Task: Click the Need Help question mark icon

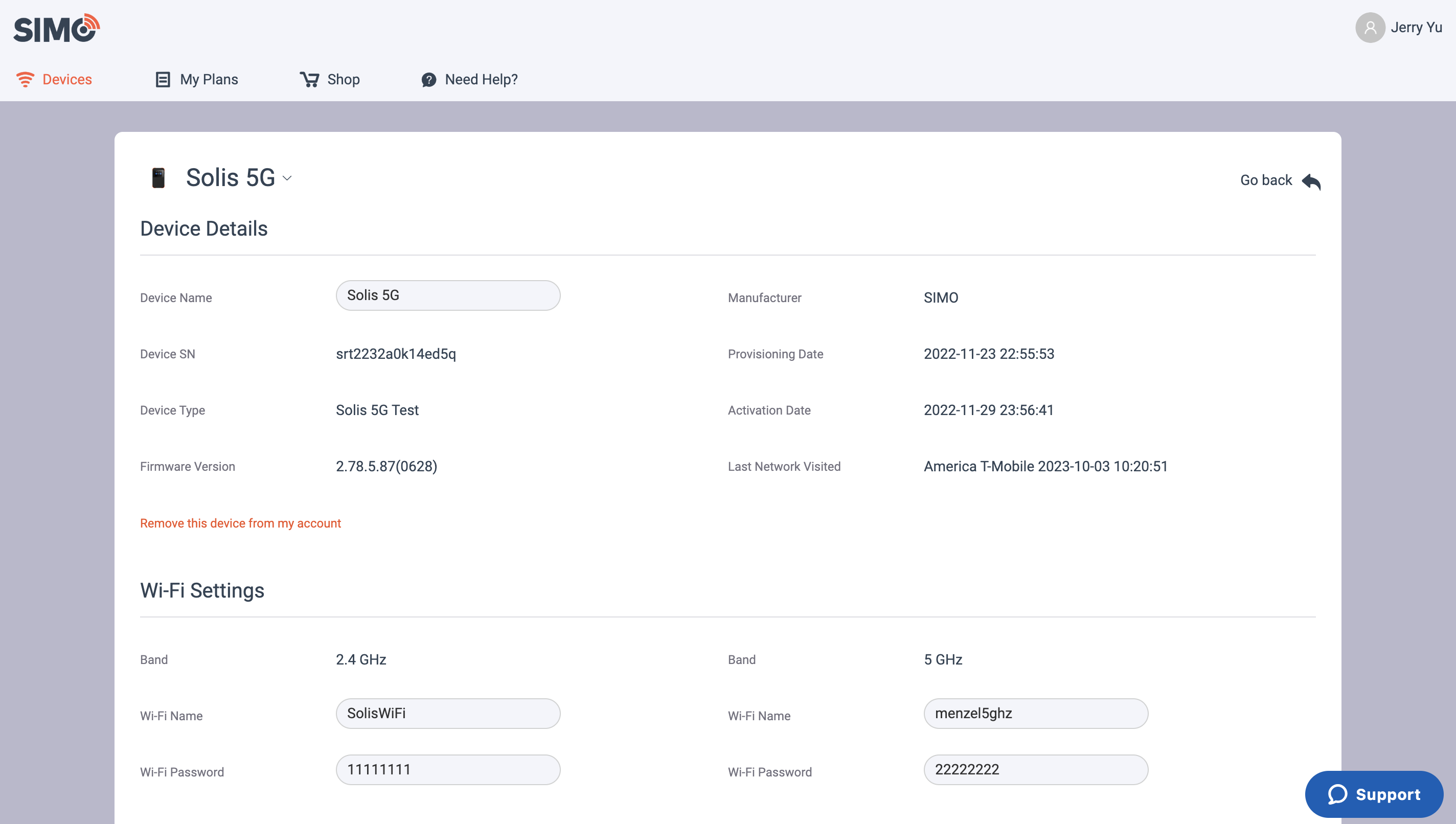Action: point(429,80)
